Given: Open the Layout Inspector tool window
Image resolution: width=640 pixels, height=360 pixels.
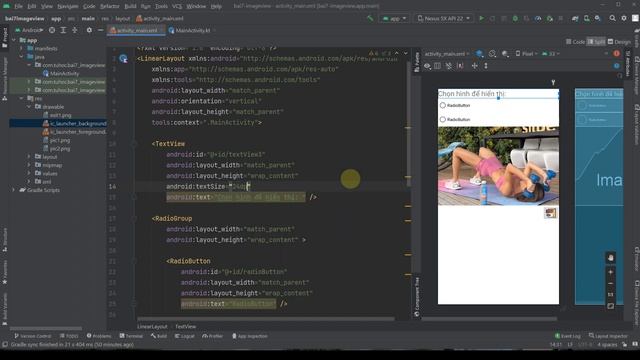Looking at the screenshot, I should tap(608, 336).
